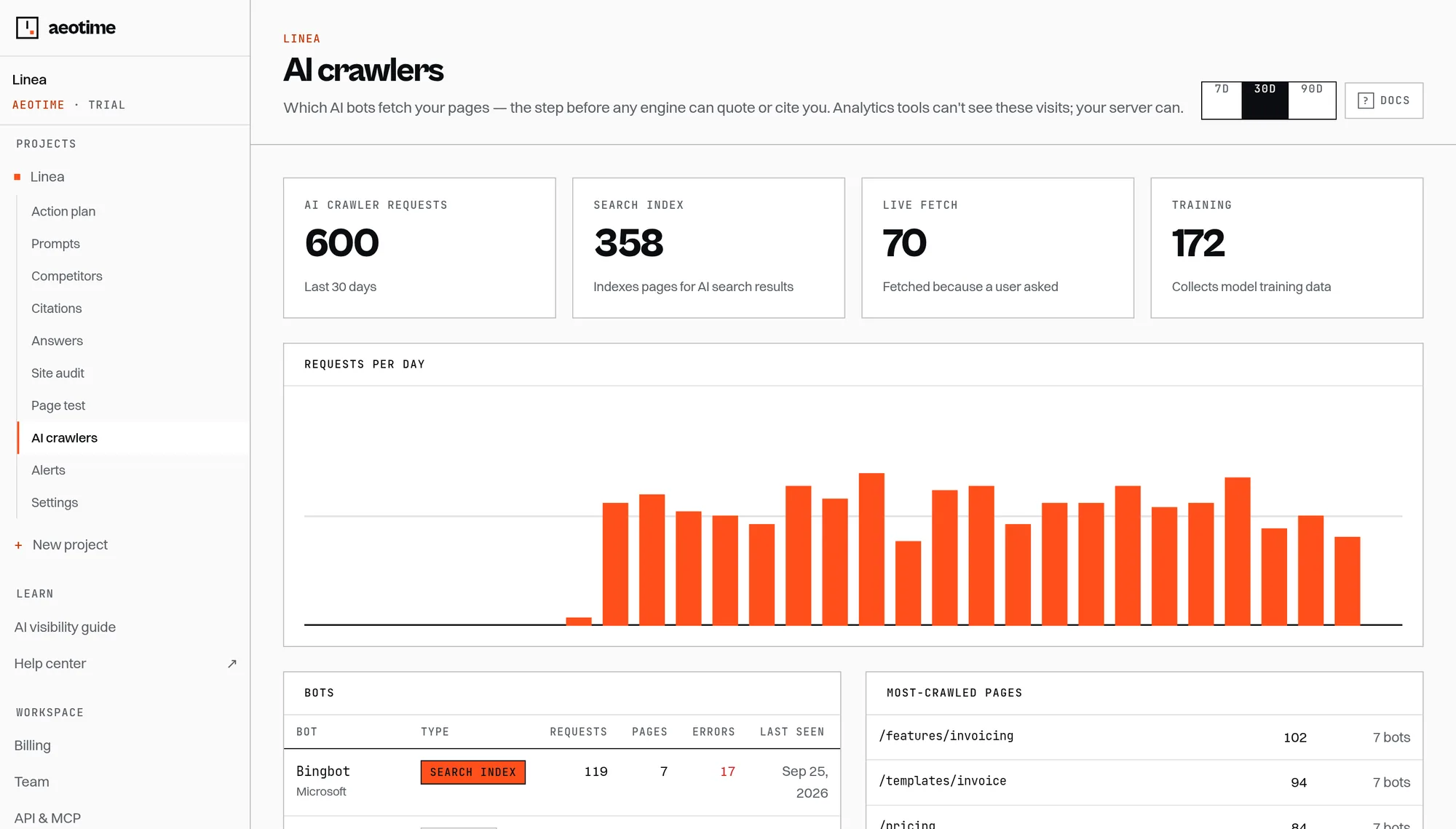The height and width of the screenshot is (829, 1456).
Task: Select the 30D time range
Action: [1265, 100]
